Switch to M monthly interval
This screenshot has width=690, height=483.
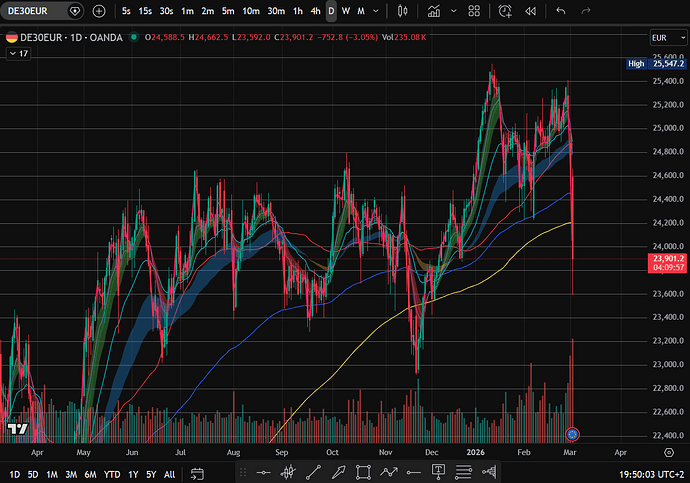click(x=361, y=11)
